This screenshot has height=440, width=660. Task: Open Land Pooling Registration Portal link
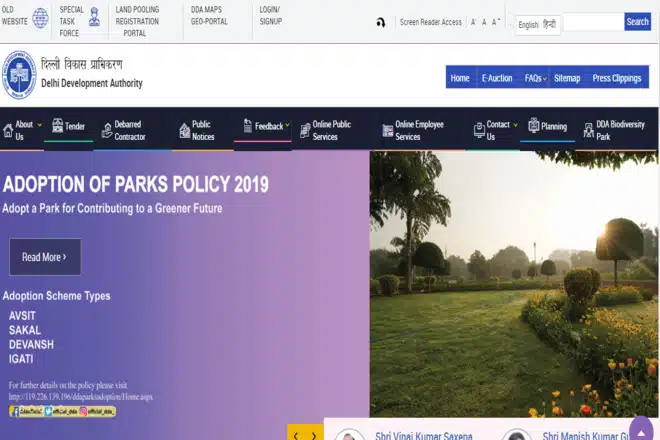[137, 21]
